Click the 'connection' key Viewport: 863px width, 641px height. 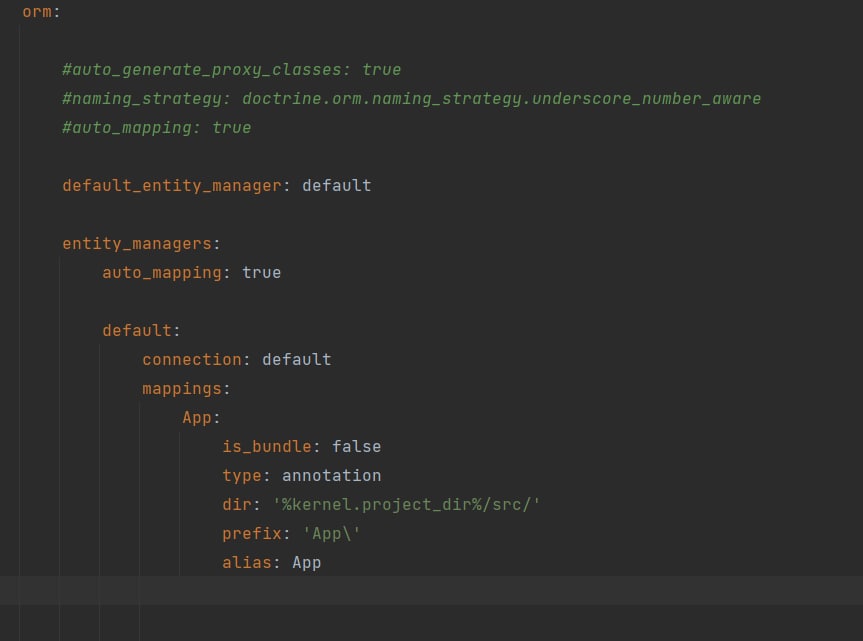pyautogui.click(x=192, y=360)
